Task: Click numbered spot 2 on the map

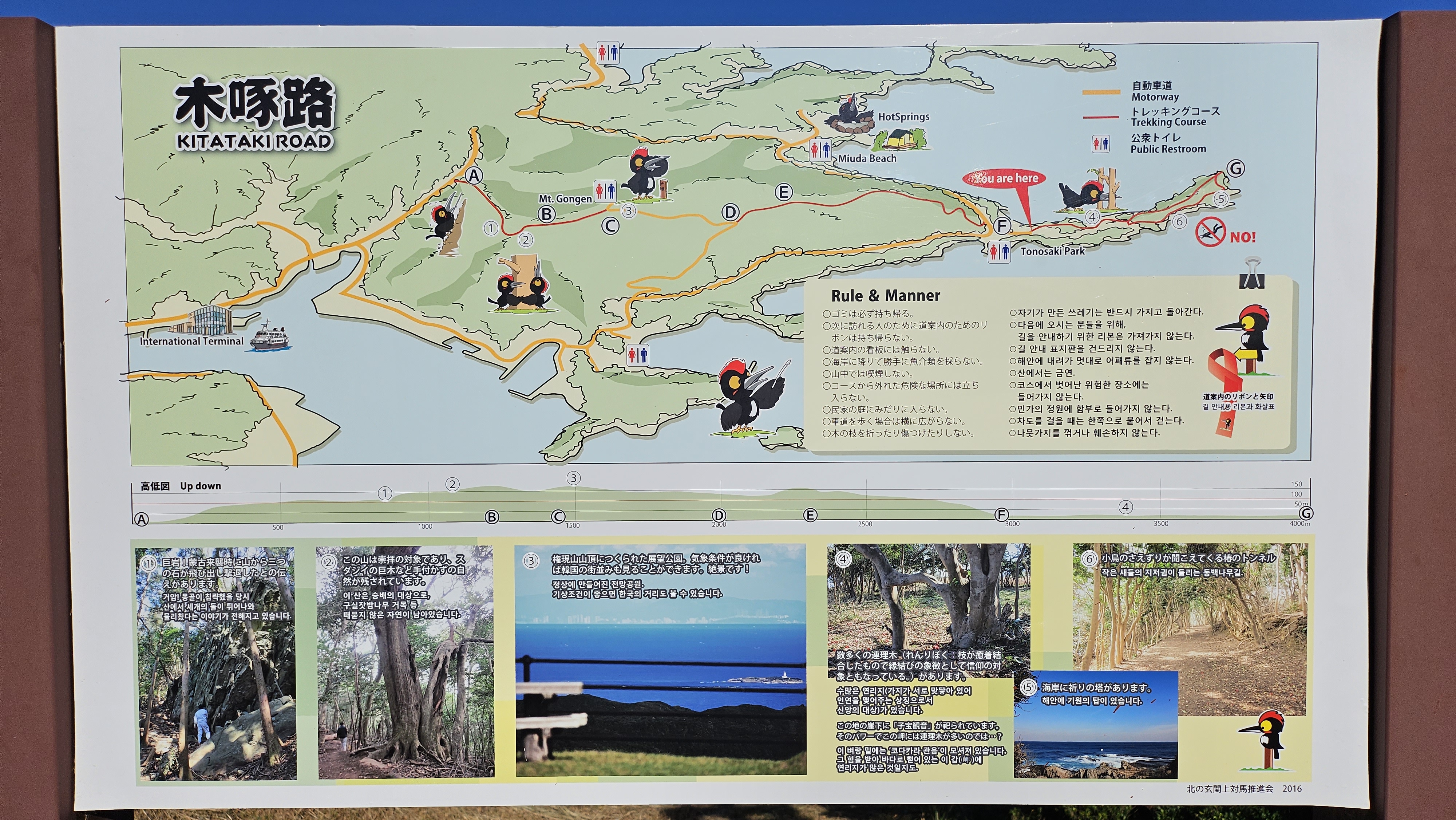Action: 526,240
